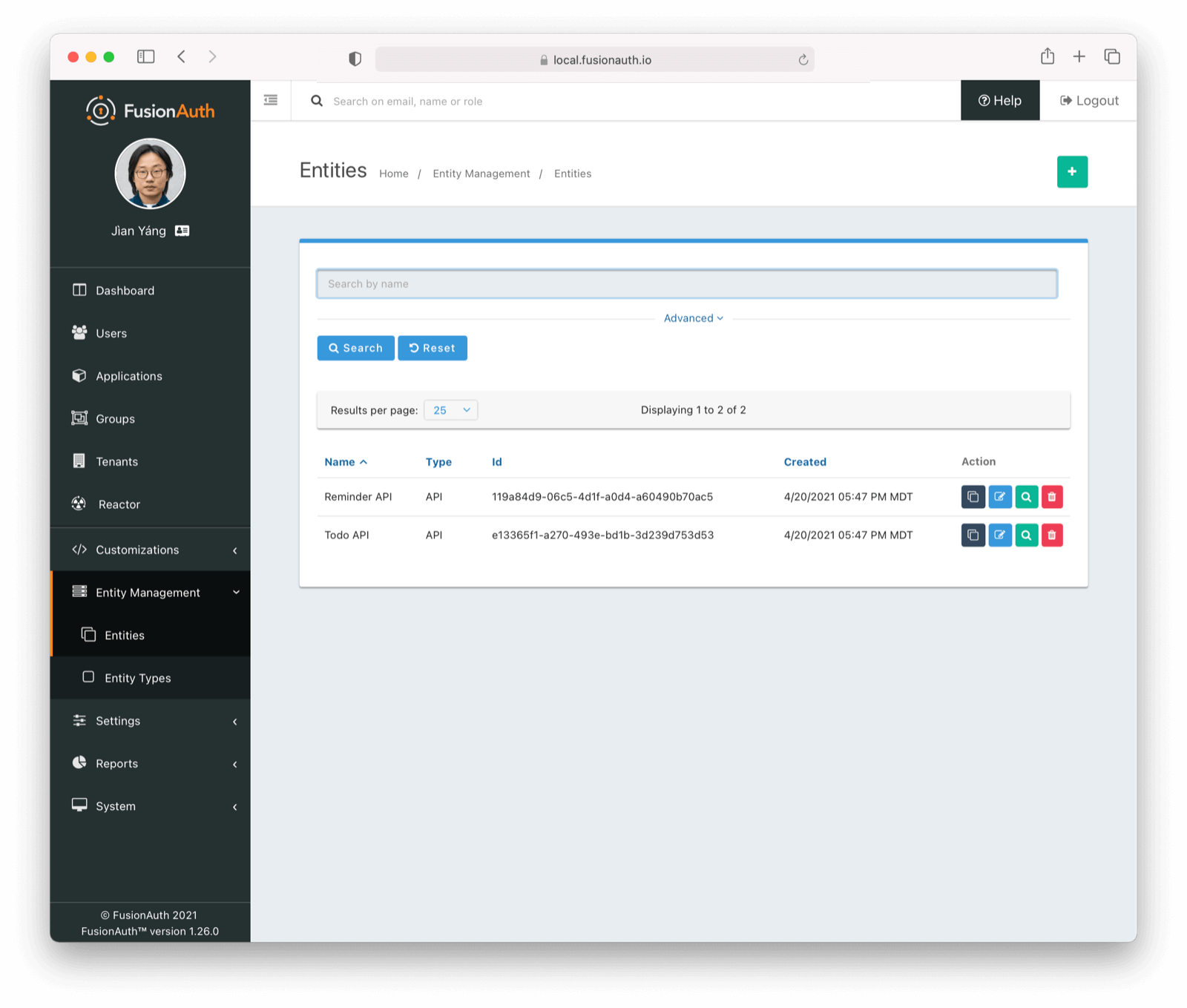
Task: Open Applications in the sidebar
Action: click(x=151, y=376)
